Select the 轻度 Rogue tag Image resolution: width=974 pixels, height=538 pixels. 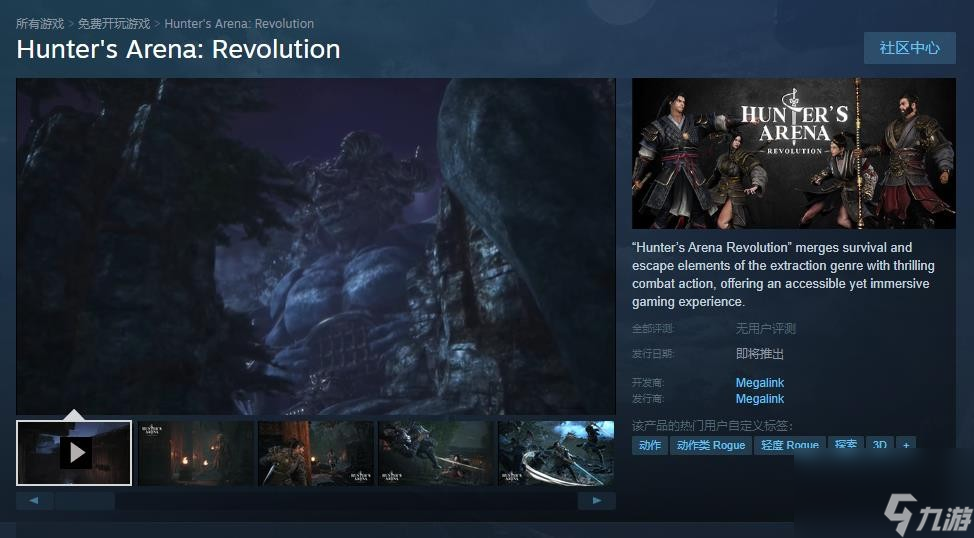click(790, 445)
